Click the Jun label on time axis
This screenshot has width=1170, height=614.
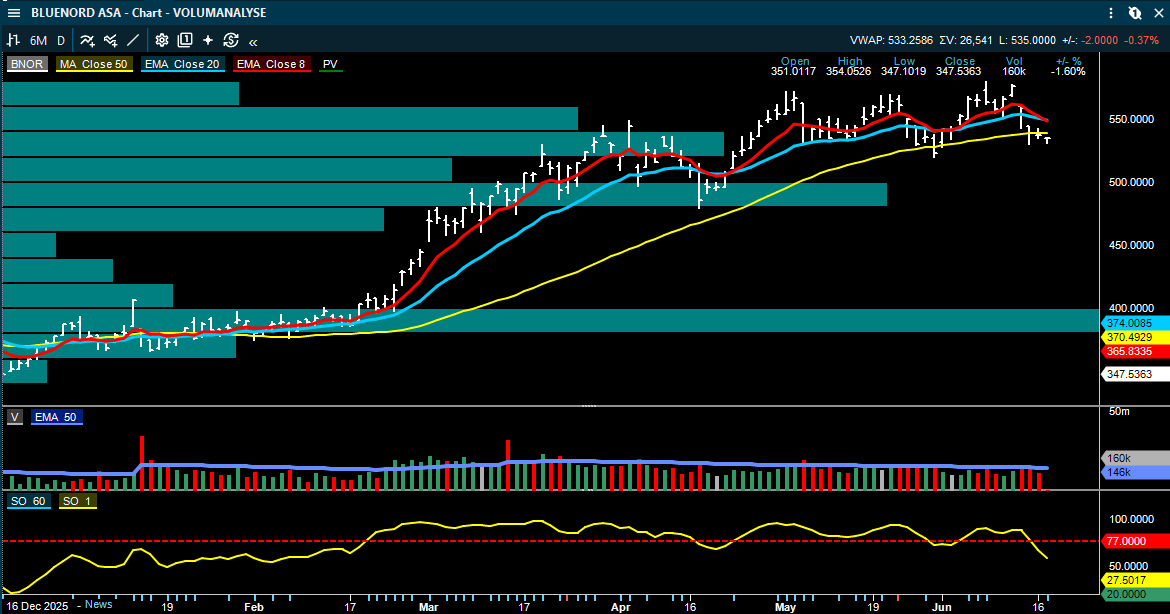[942, 607]
